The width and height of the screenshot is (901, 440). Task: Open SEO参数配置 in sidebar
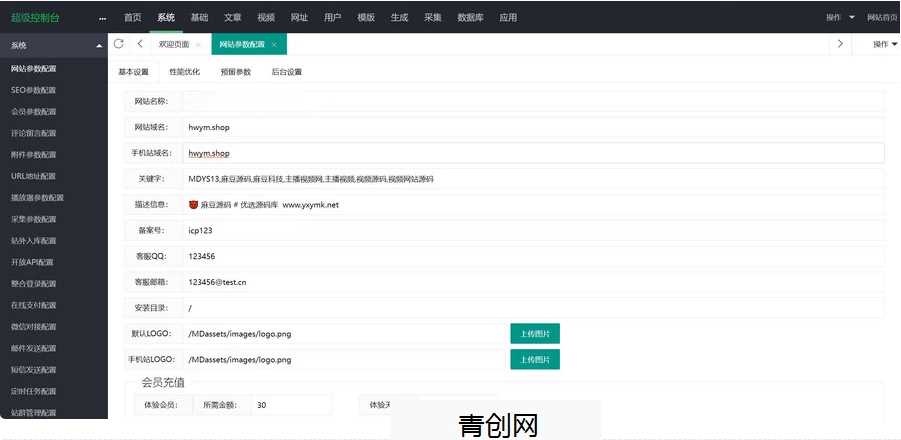pyautogui.click(x=34, y=90)
